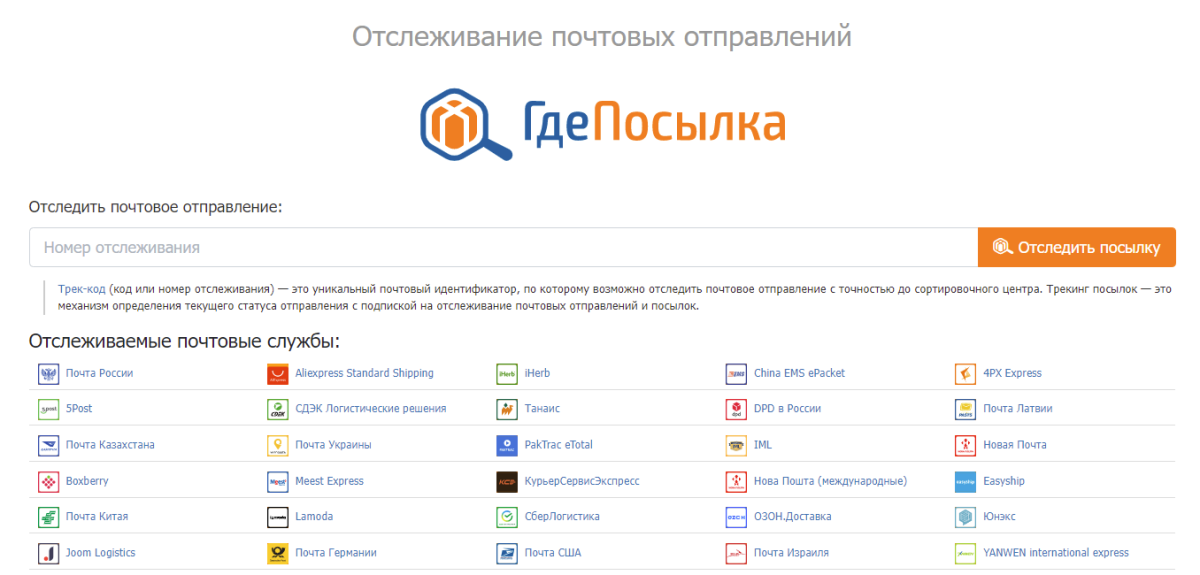Open the Aliexpress Standard Shipping link

pos(364,373)
